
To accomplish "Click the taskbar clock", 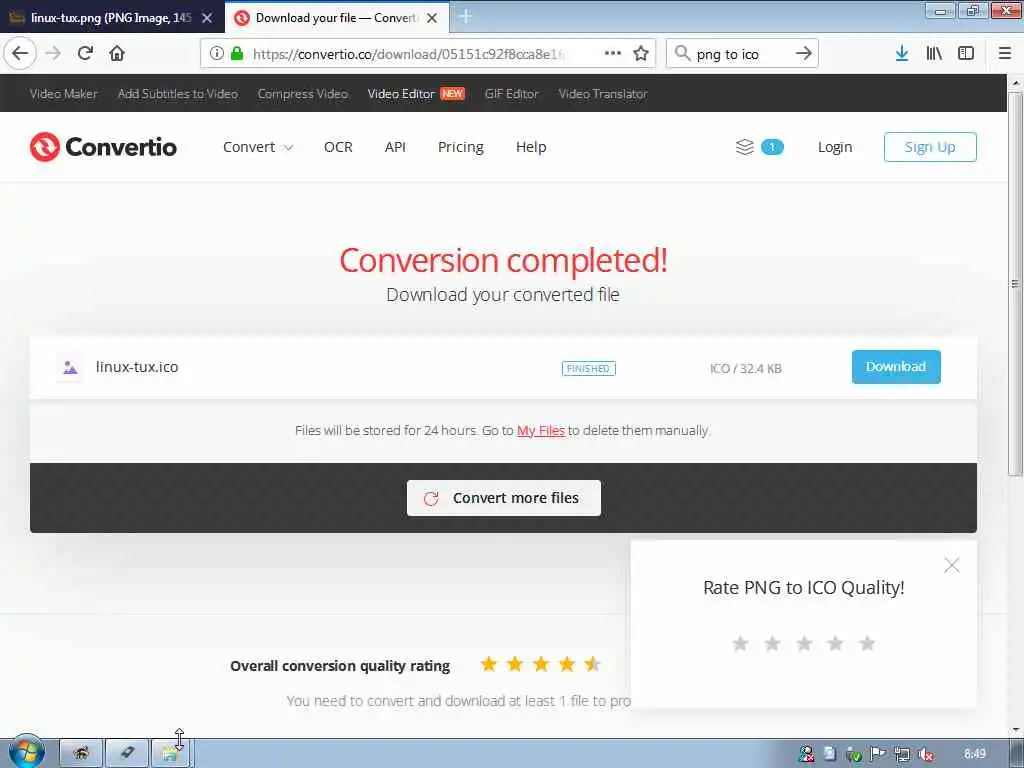I will pos(974,754).
